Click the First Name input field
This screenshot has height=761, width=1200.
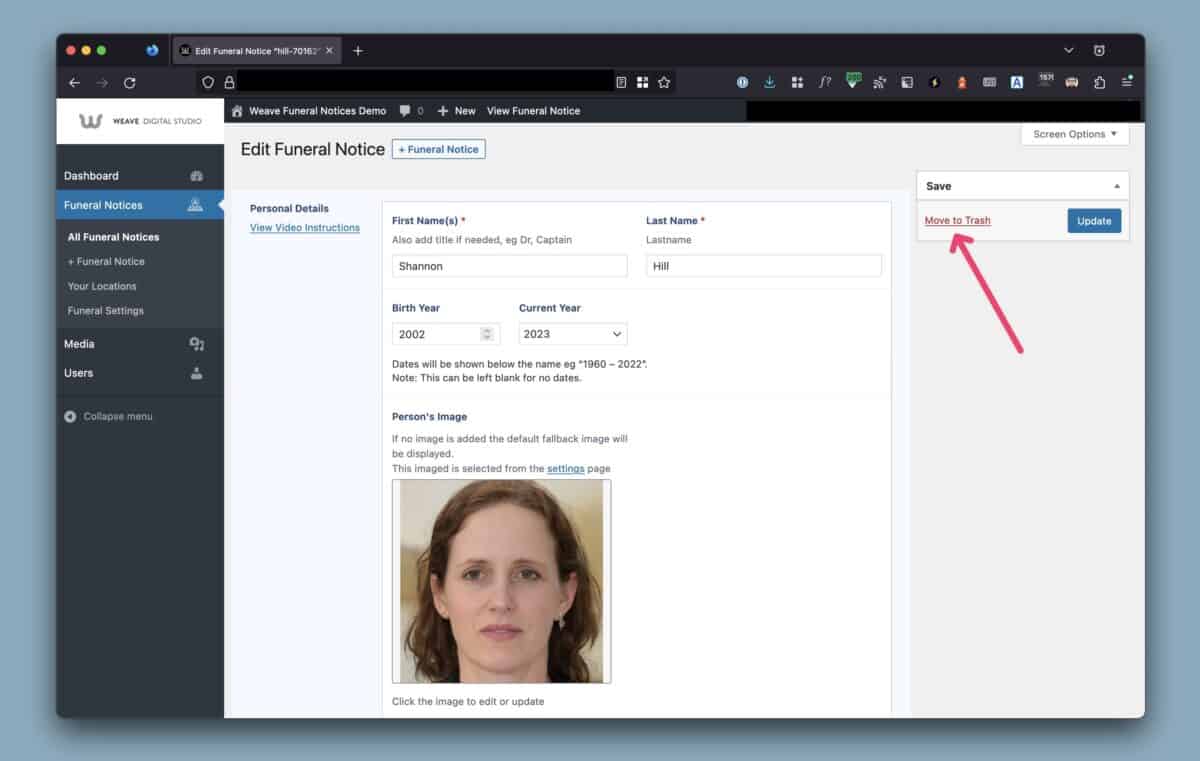(509, 266)
